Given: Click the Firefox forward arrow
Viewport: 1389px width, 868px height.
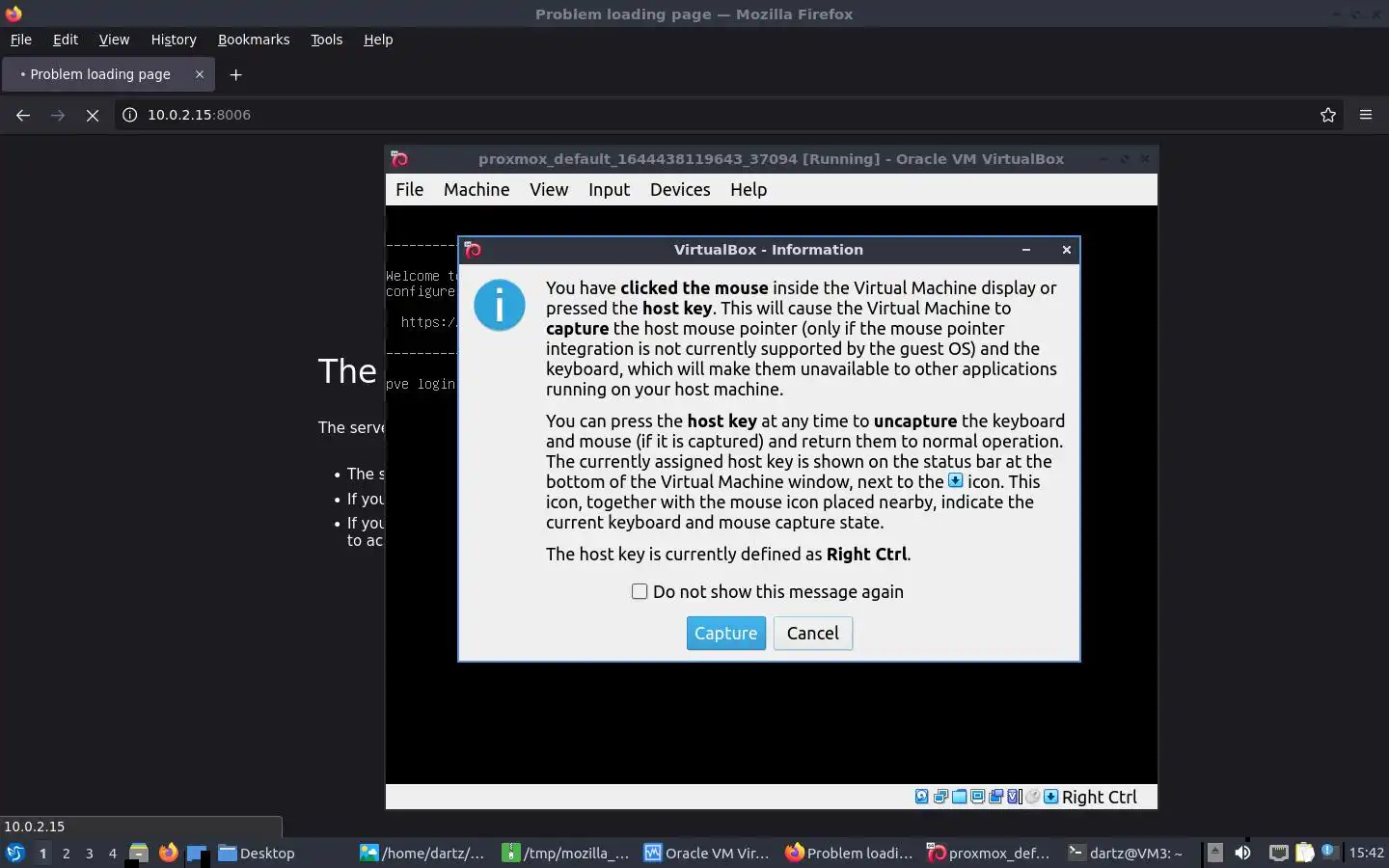Looking at the screenshot, I should (x=58, y=115).
